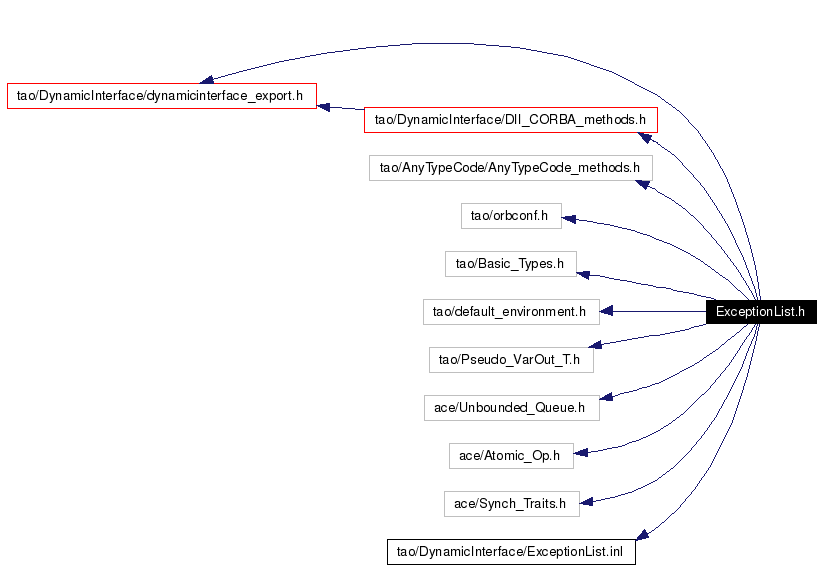Open the tao/Pseudo_VarOut_T.h node
The width and height of the screenshot is (824, 569).
point(511,360)
